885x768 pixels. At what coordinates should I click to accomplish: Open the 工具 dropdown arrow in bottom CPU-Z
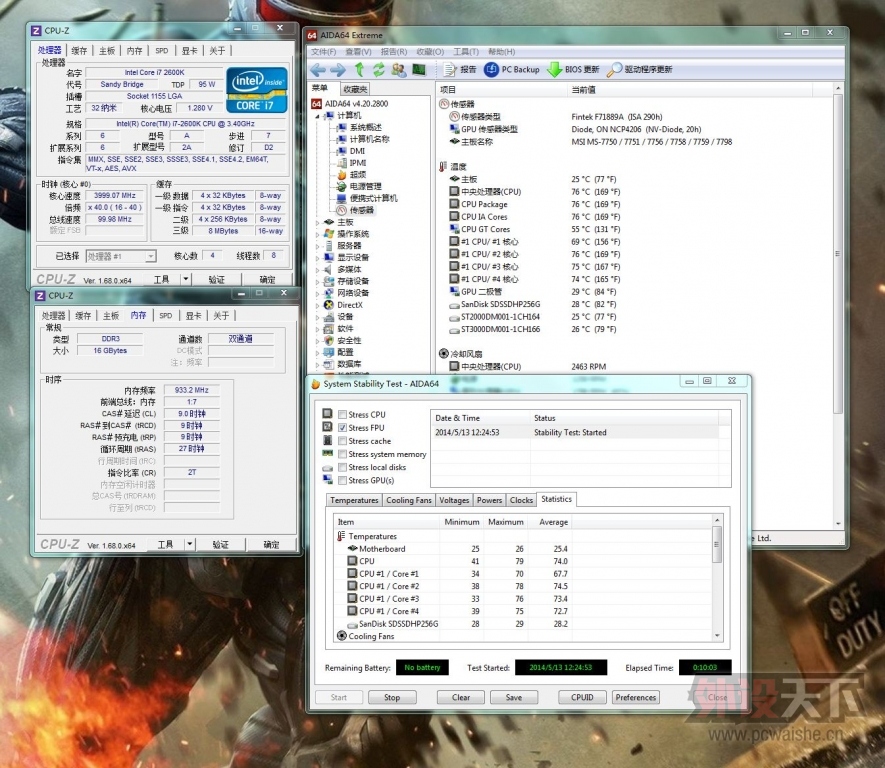(190, 544)
